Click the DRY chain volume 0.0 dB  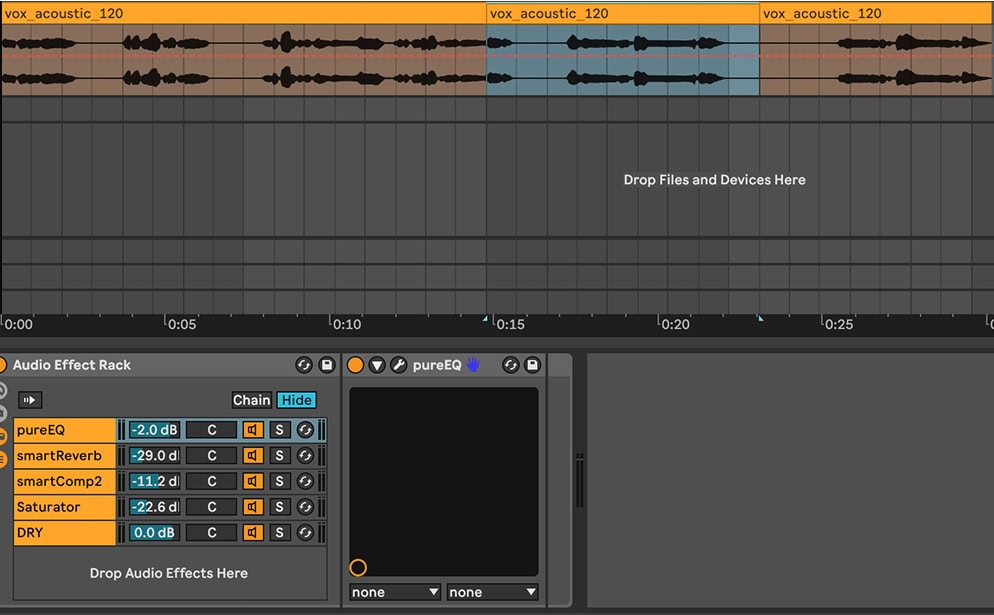[154, 533]
